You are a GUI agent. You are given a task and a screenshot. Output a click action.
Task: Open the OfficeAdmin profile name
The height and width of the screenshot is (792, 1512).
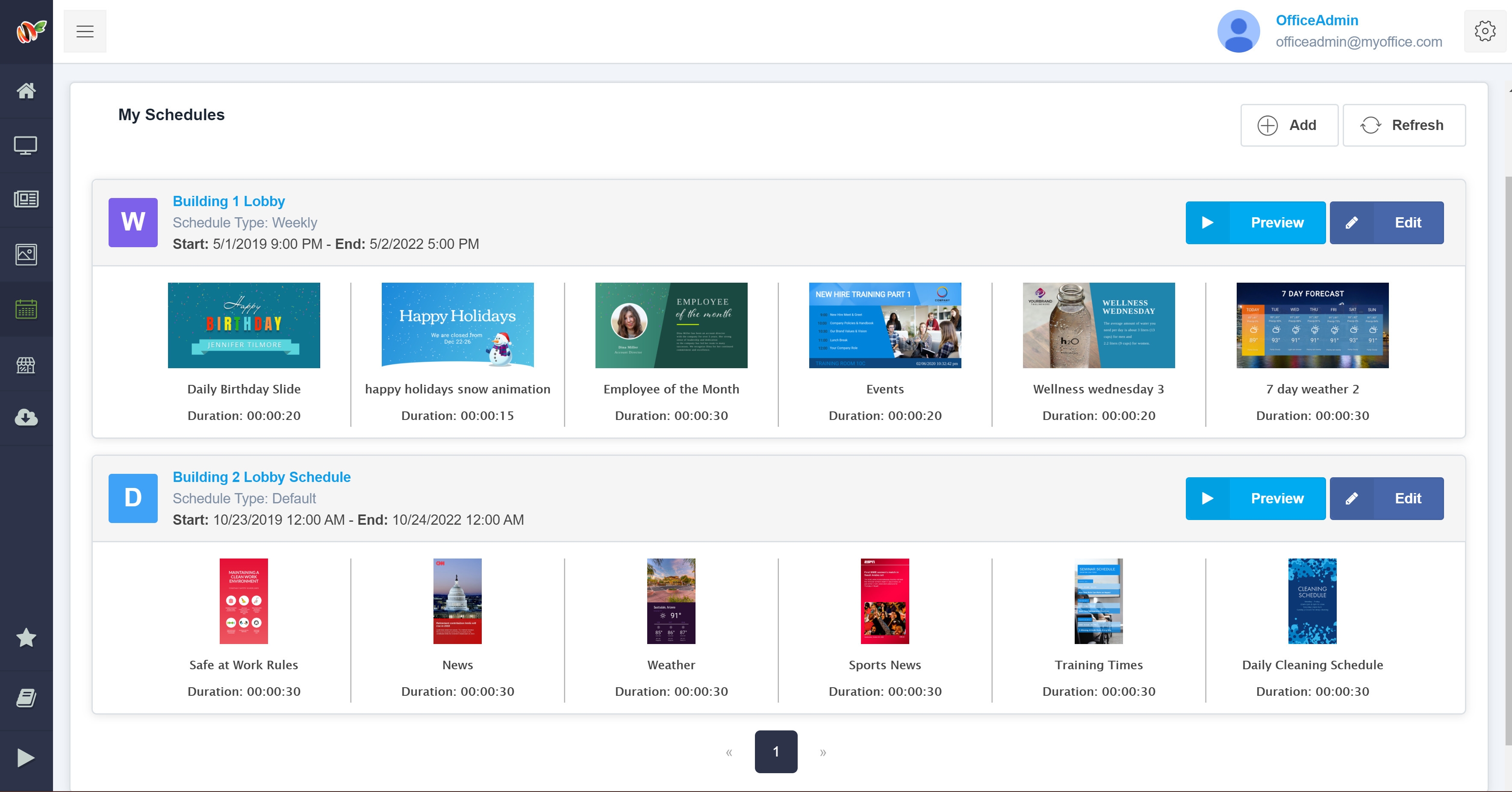tap(1317, 21)
